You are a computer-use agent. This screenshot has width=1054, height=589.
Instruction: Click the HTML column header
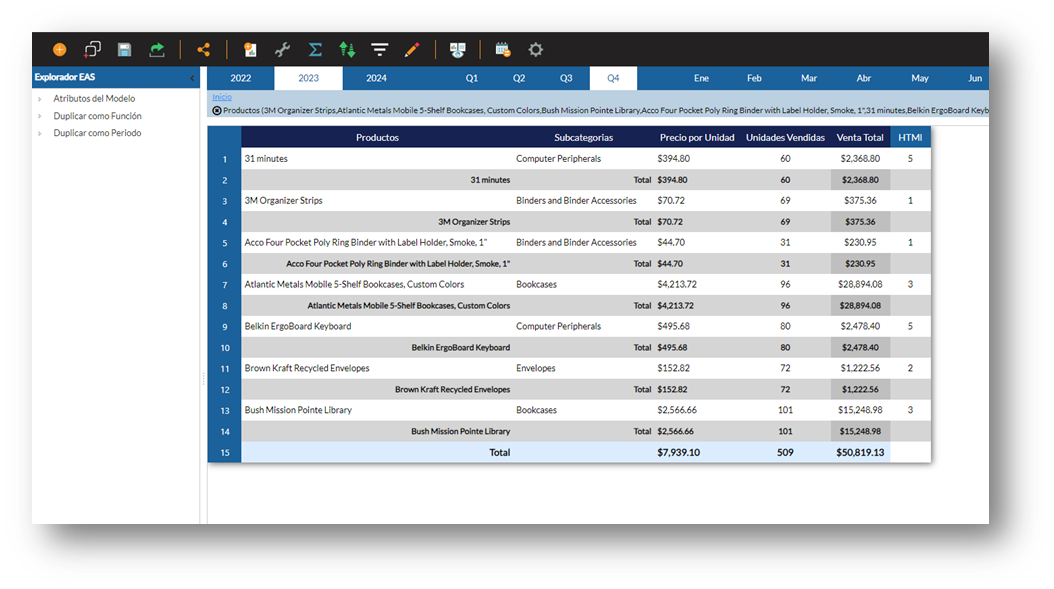click(x=910, y=137)
